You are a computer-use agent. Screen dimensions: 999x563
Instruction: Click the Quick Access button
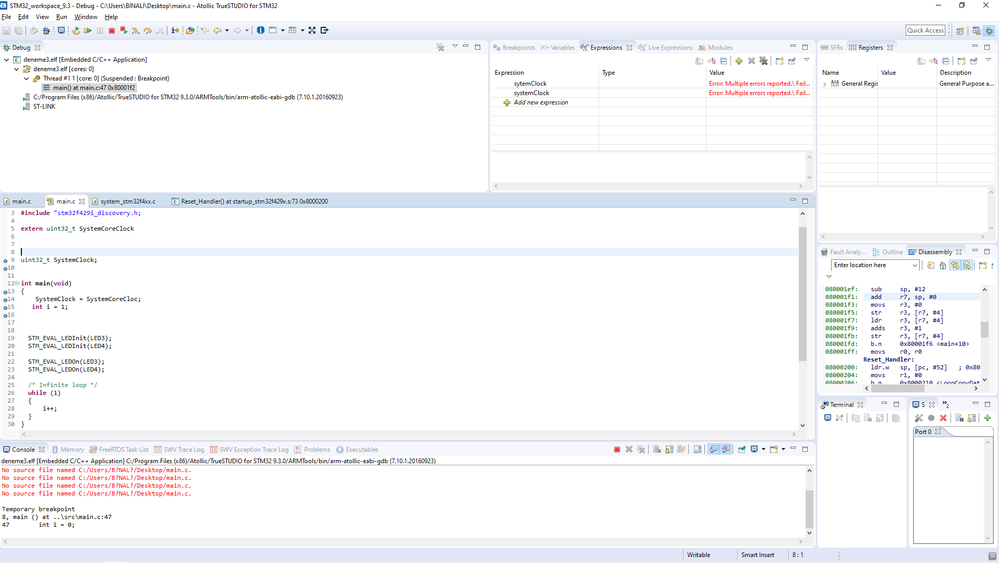[925, 30]
